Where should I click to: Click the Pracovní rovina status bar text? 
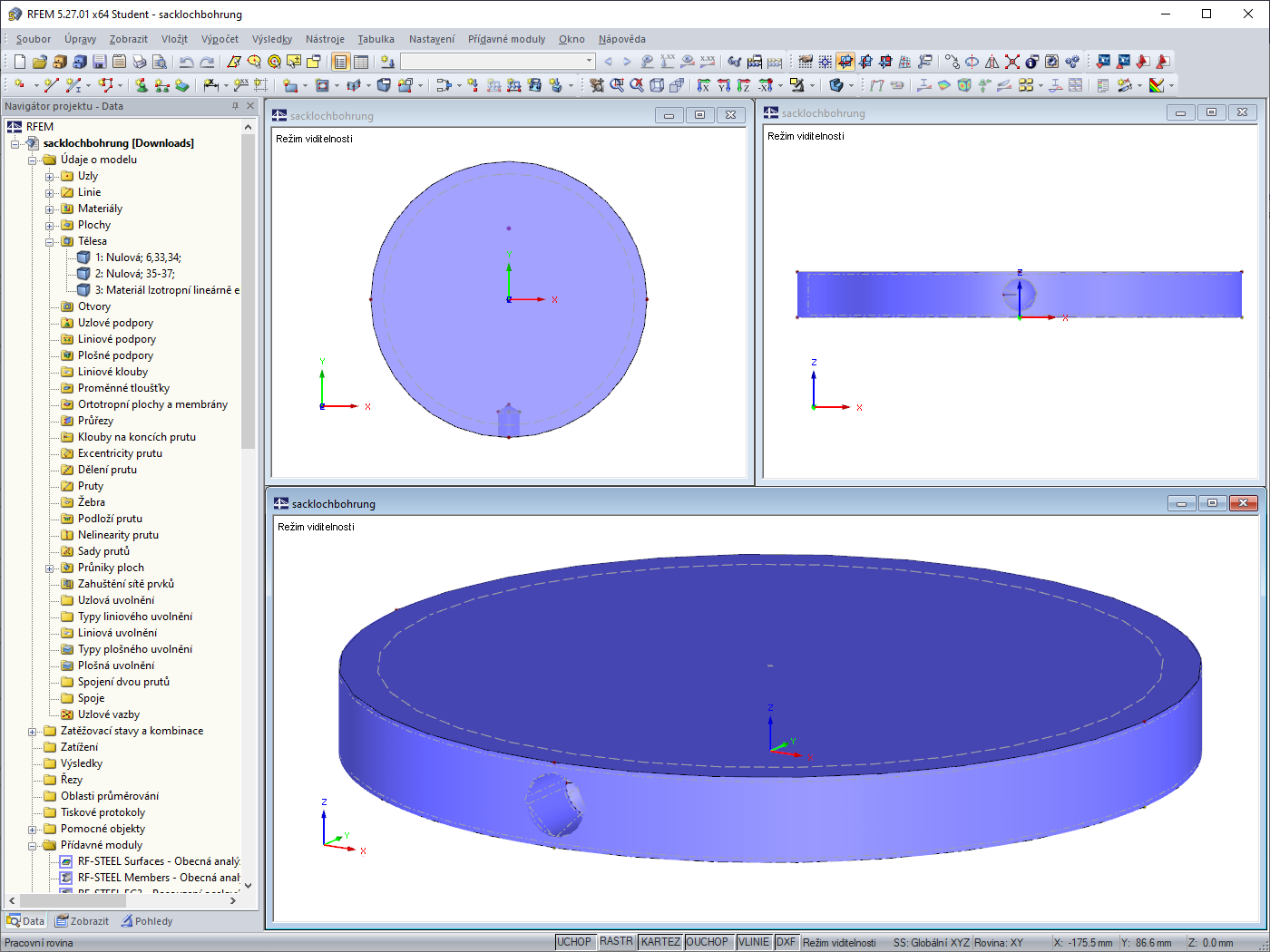tap(39, 943)
